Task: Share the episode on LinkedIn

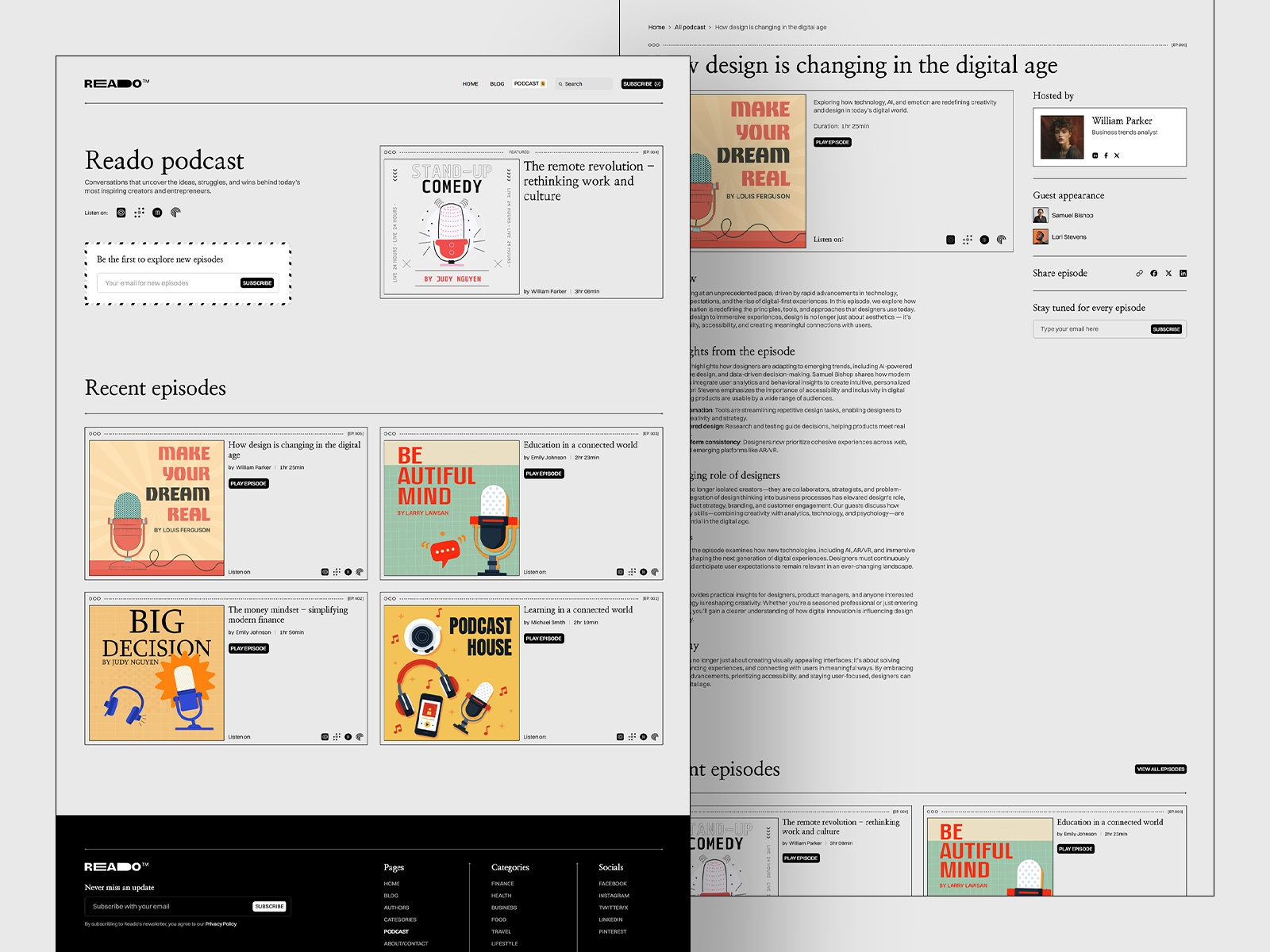Action: coord(1183,273)
